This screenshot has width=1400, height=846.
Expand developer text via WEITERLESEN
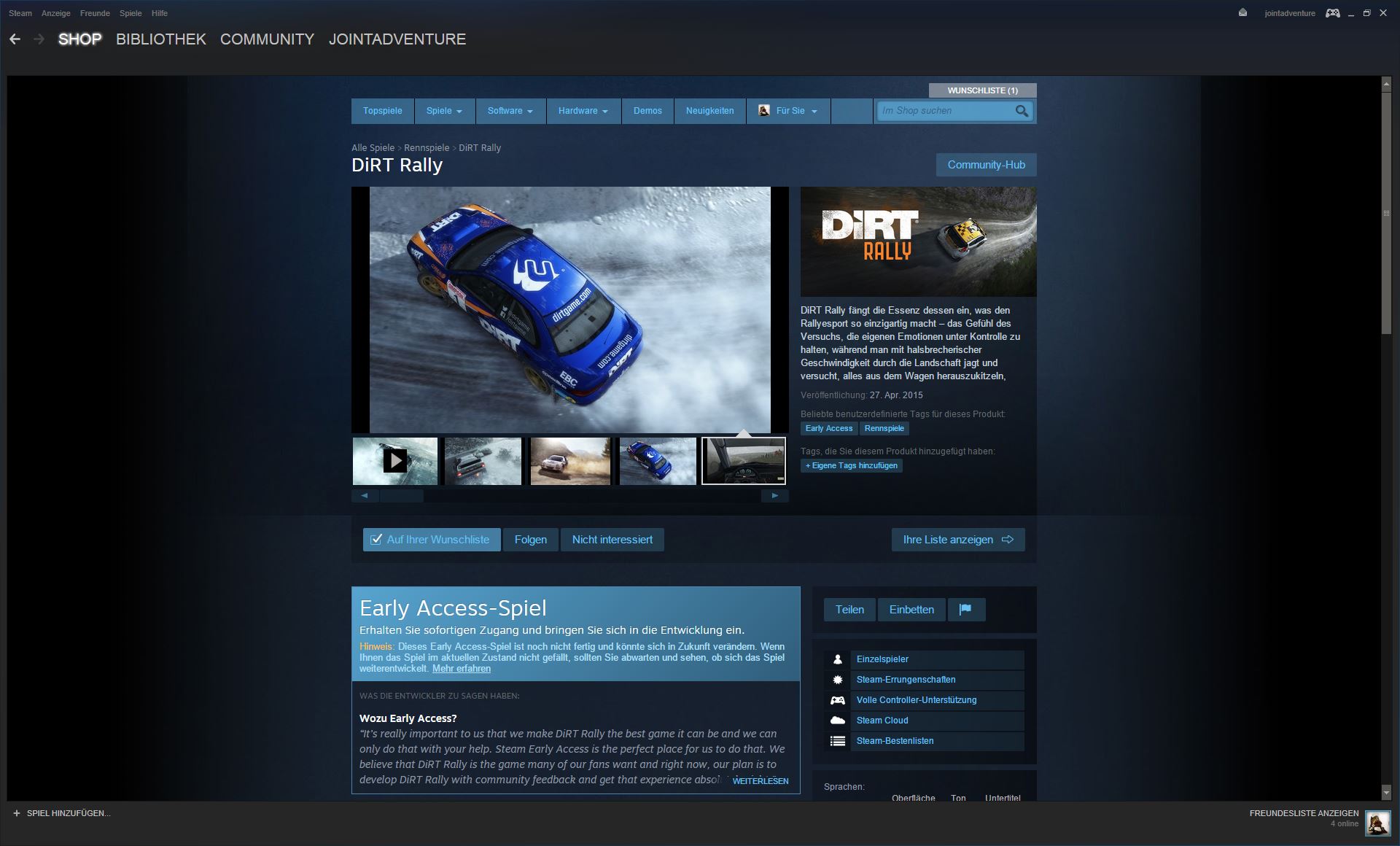[x=760, y=781]
